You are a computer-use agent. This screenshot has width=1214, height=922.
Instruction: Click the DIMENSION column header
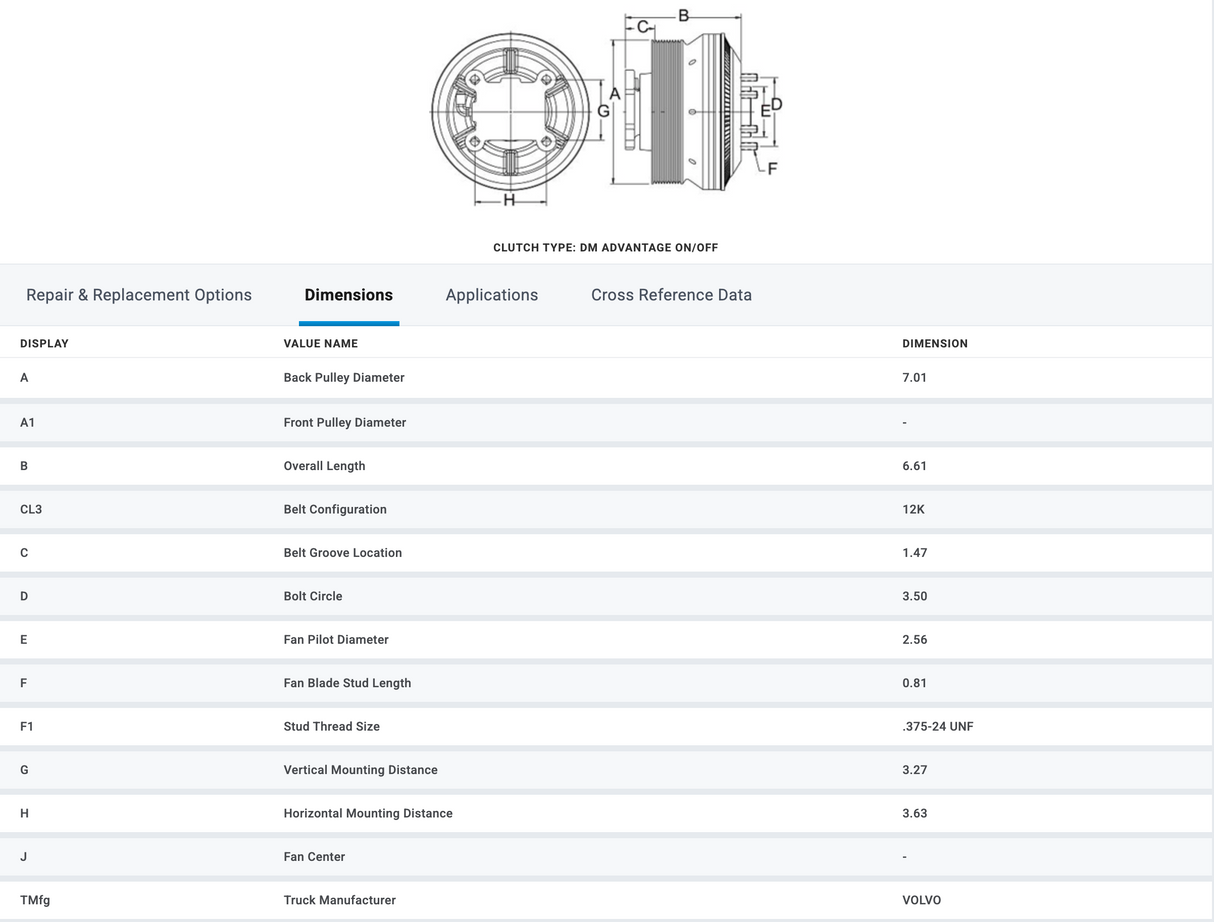(x=935, y=343)
